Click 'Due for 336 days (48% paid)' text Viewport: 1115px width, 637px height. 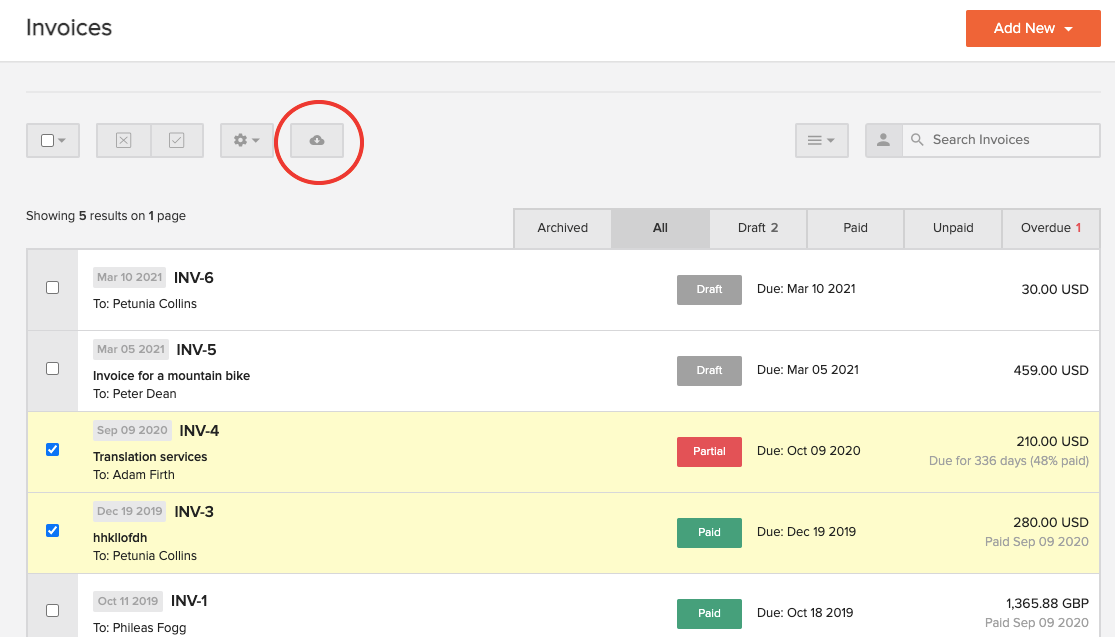tap(1008, 461)
